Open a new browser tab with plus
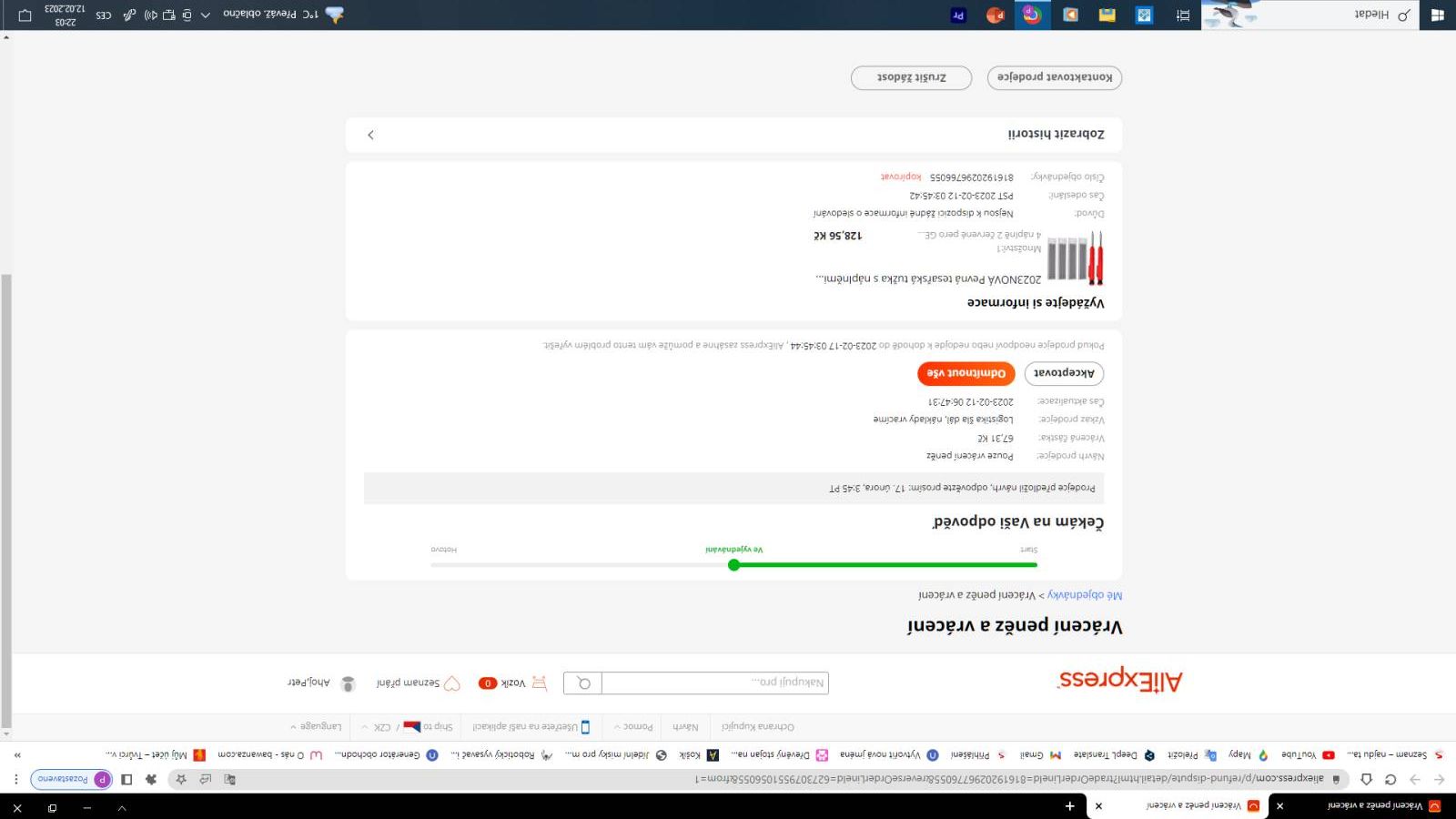This screenshot has width=1456, height=819. tap(1070, 805)
